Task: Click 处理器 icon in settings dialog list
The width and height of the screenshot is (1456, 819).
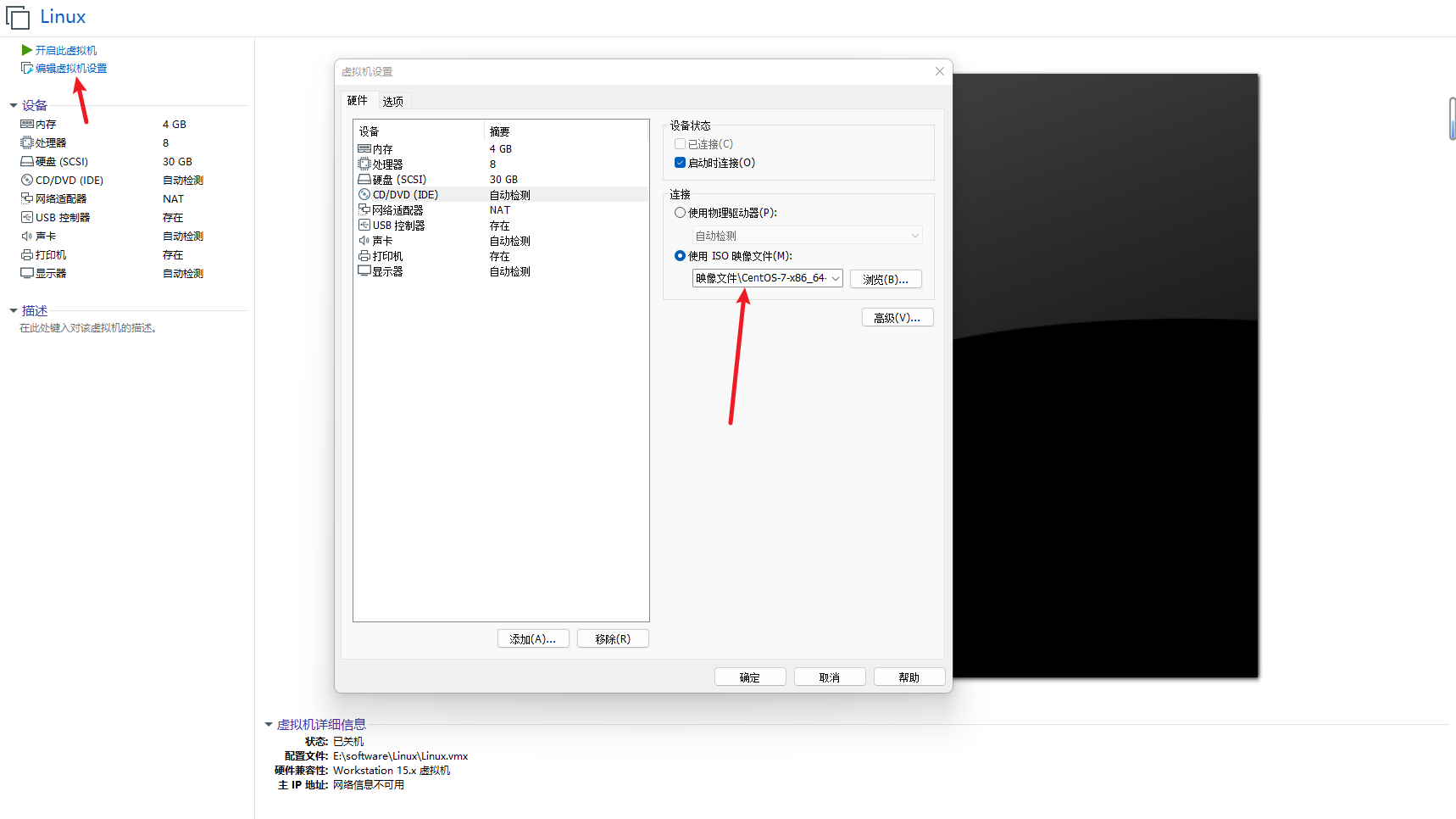Action: point(364,164)
